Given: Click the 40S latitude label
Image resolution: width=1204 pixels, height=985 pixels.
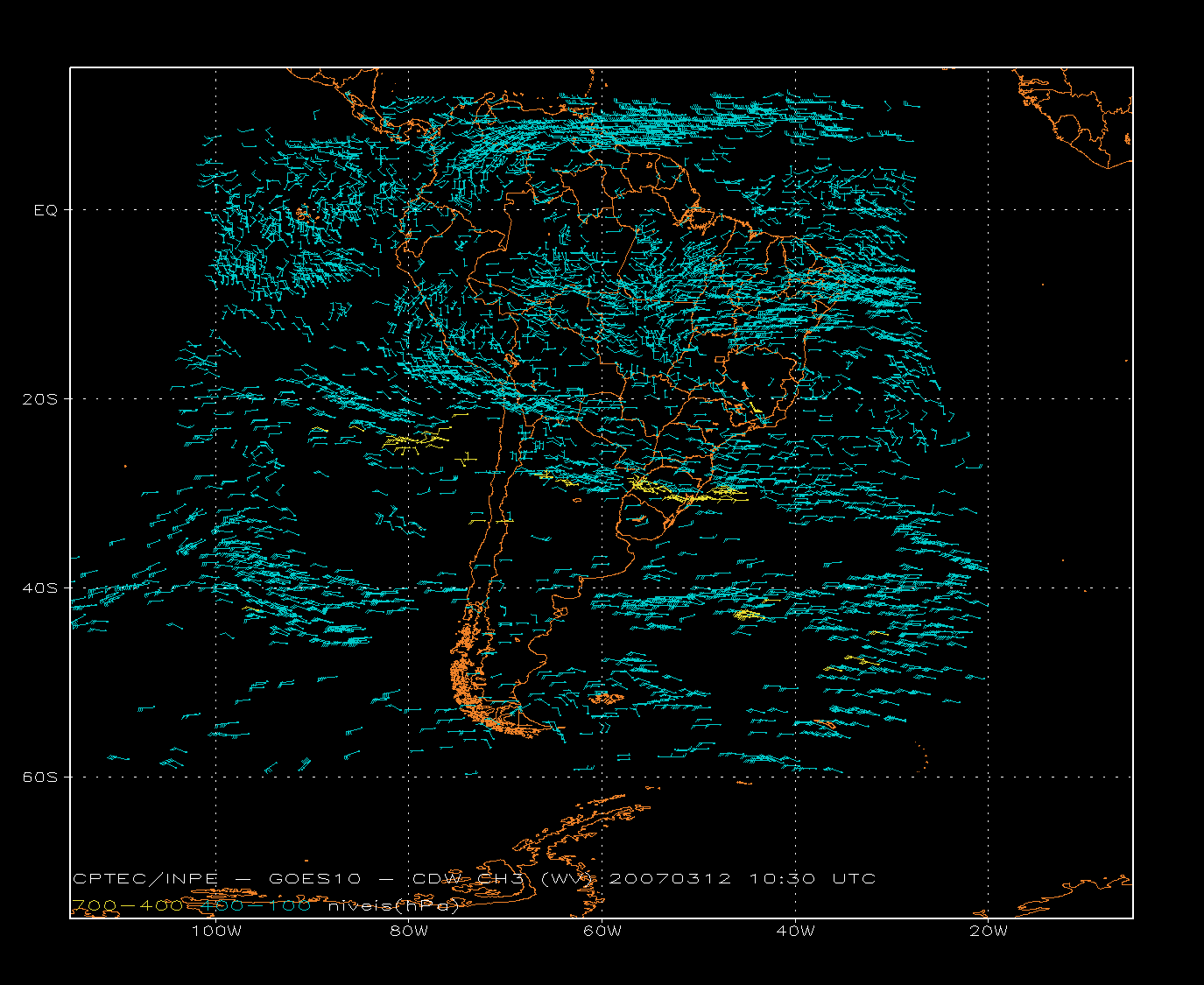Looking at the screenshot, I should coord(40,588).
